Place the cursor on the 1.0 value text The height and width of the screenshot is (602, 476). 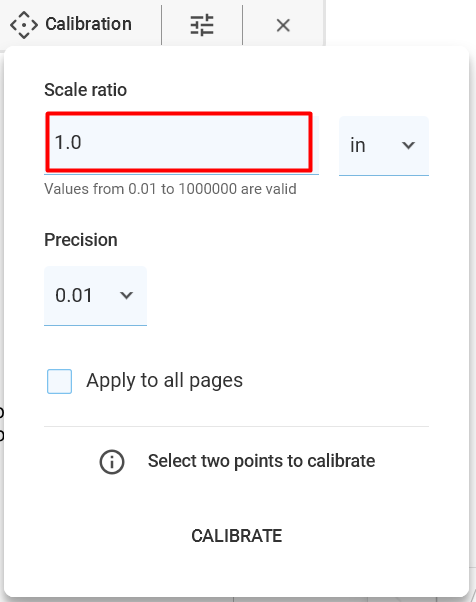[x=68, y=142]
